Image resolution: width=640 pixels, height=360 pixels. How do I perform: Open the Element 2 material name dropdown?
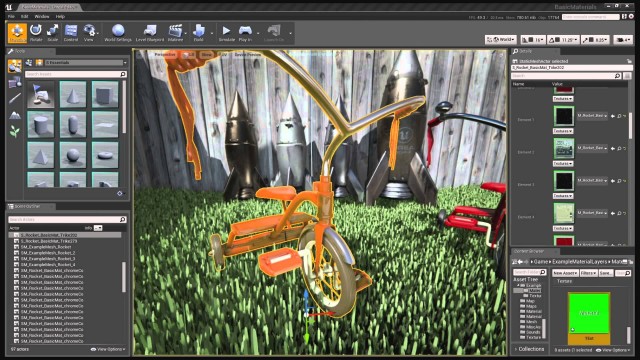click(x=592, y=148)
